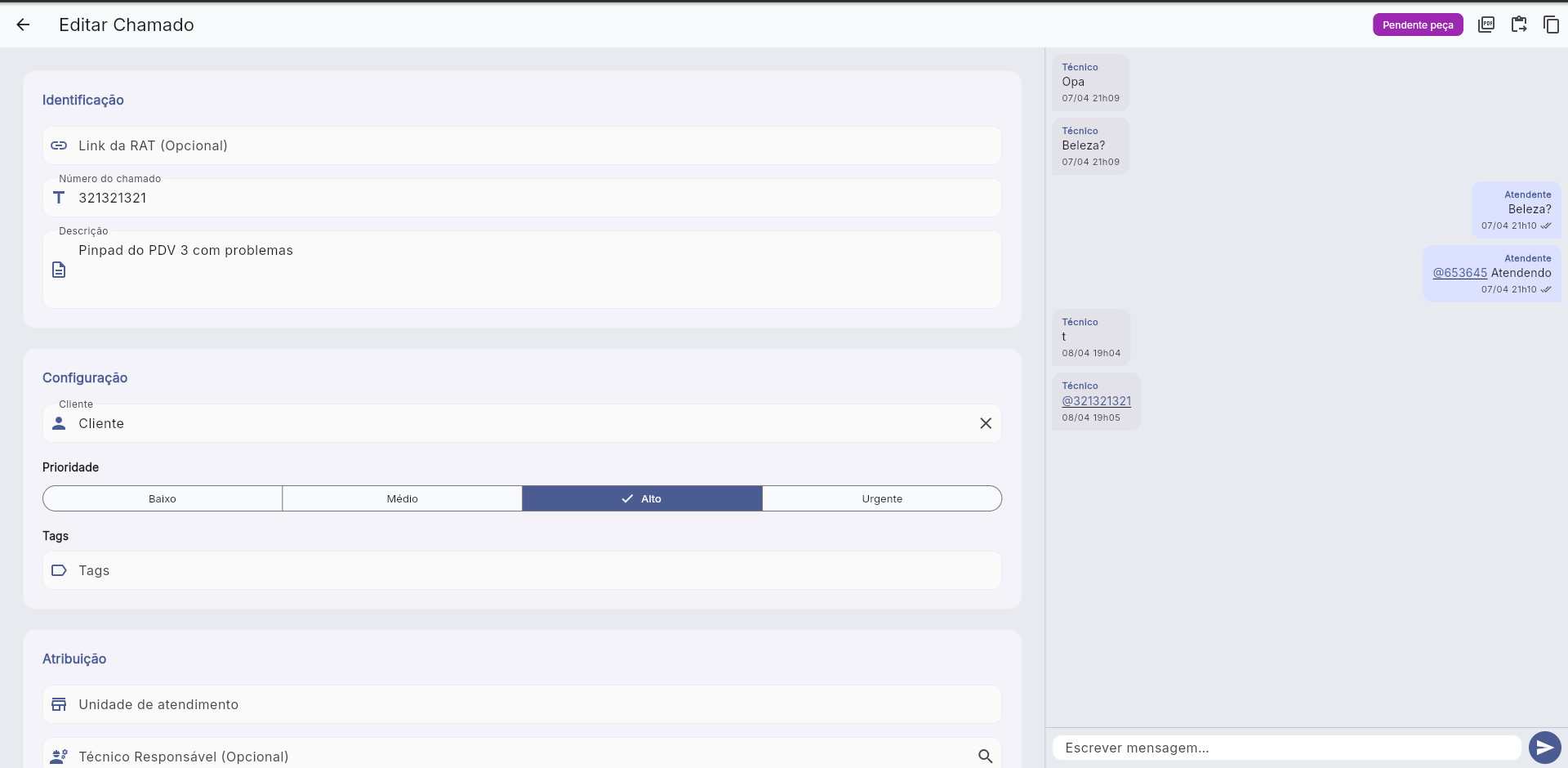
Task: Open the Cliente selection field
Action: click(506, 423)
